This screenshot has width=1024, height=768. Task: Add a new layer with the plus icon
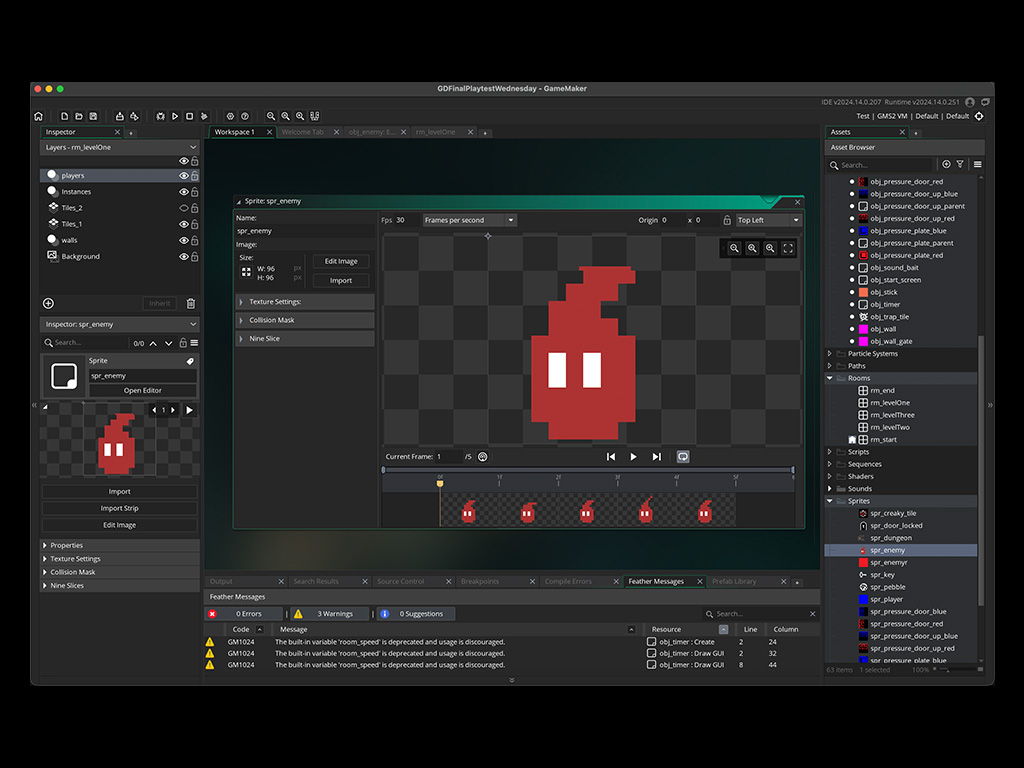[x=48, y=303]
